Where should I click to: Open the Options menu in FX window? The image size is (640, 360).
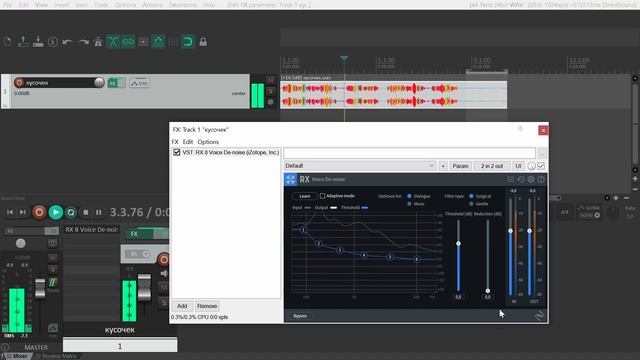[x=208, y=142]
